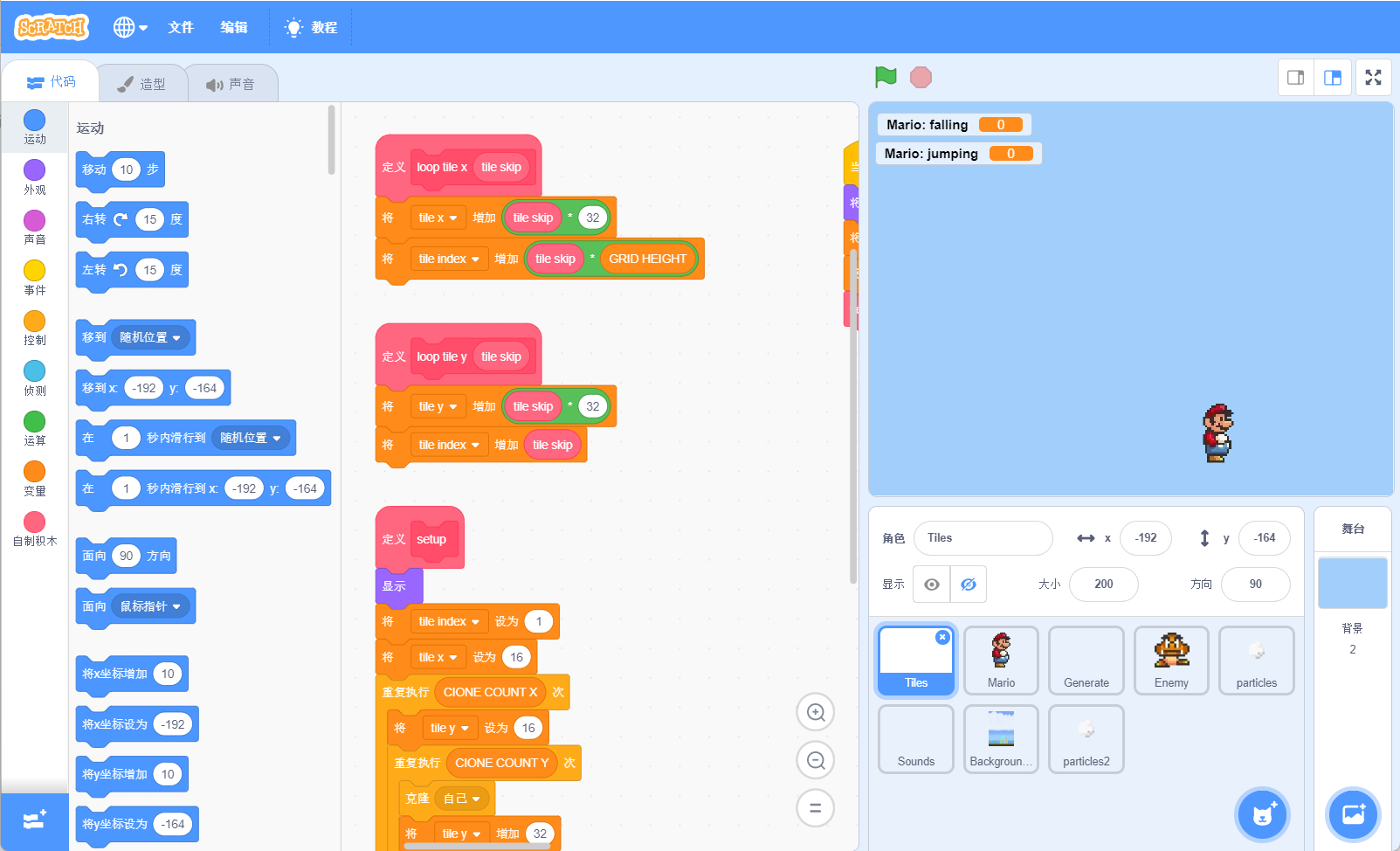Click the 定义 setup hat block
The width and height of the screenshot is (1400, 851).
[x=420, y=538]
